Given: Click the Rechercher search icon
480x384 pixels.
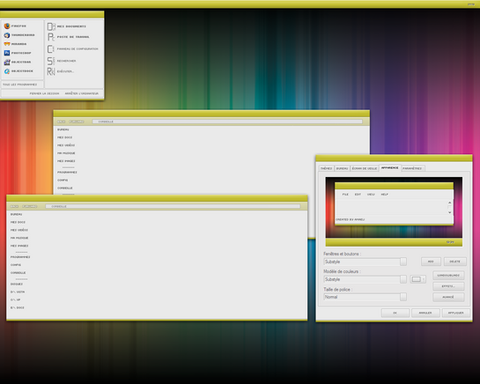Looking at the screenshot, I should tap(51, 61).
